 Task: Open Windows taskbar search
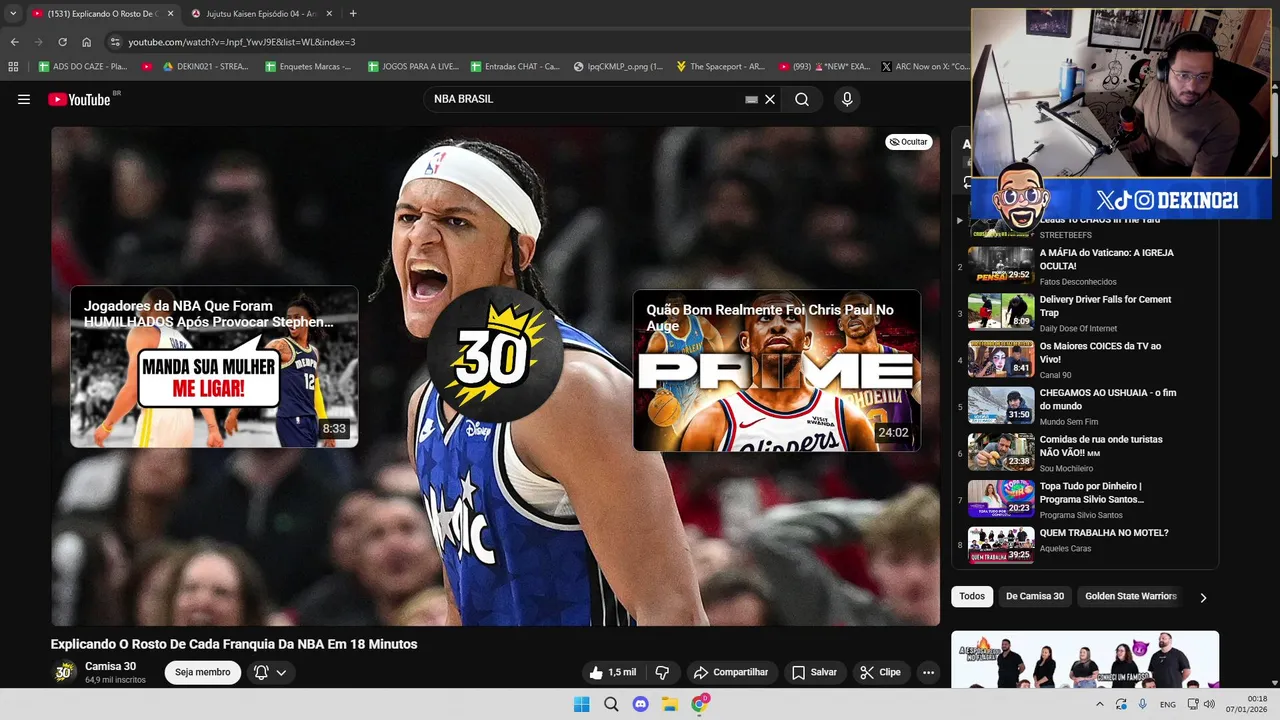(611, 704)
